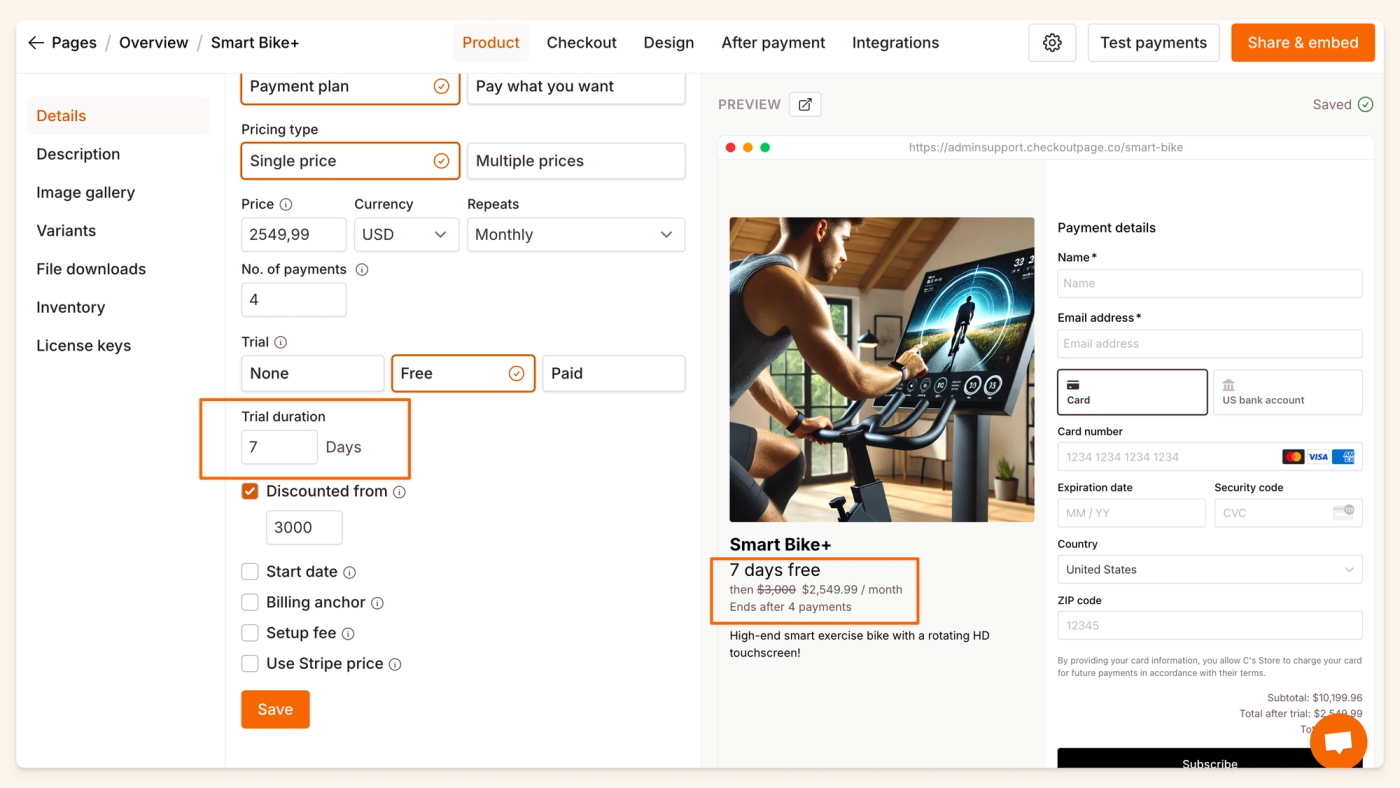Click the Smart Bike+ product image
This screenshot has width=1400, height=788.
tap(882, 370)
